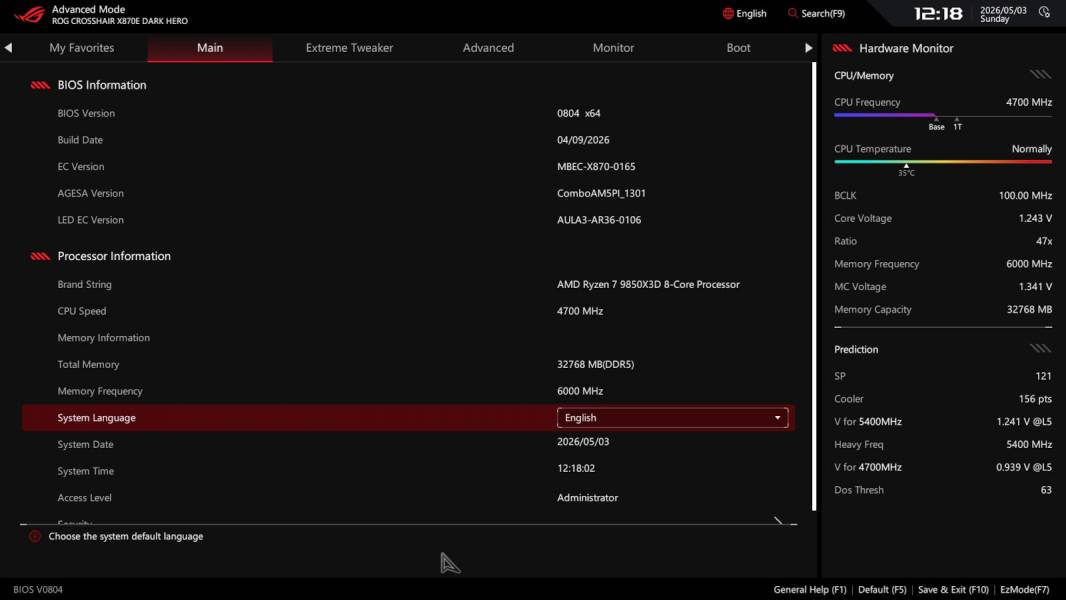Click the Dos Thresh value 63
Screen dimensions: 1066x600
(1046, 490)
